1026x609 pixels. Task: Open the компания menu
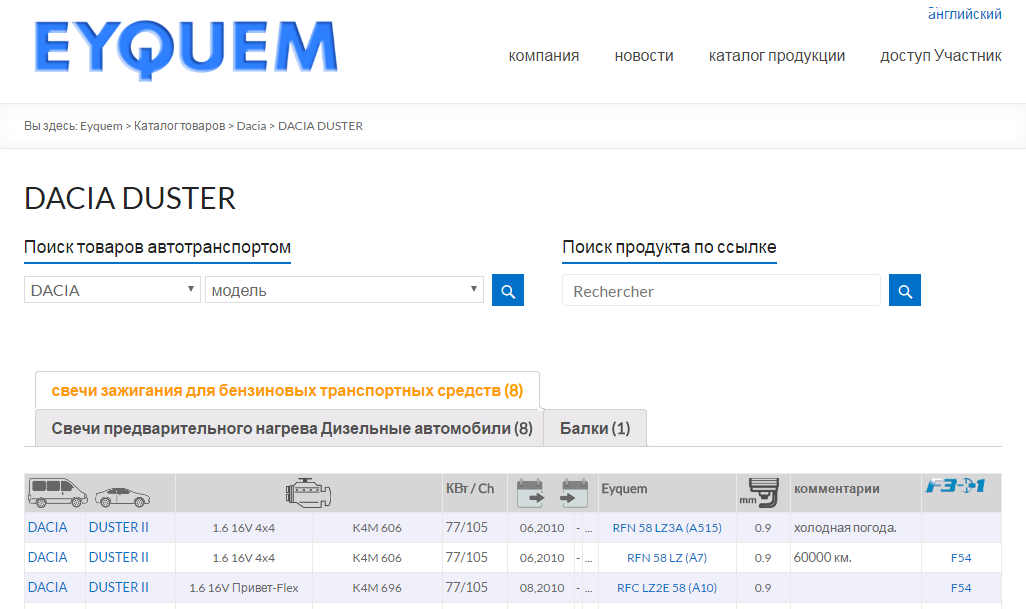pyautogui.click(x=544, y=56)
